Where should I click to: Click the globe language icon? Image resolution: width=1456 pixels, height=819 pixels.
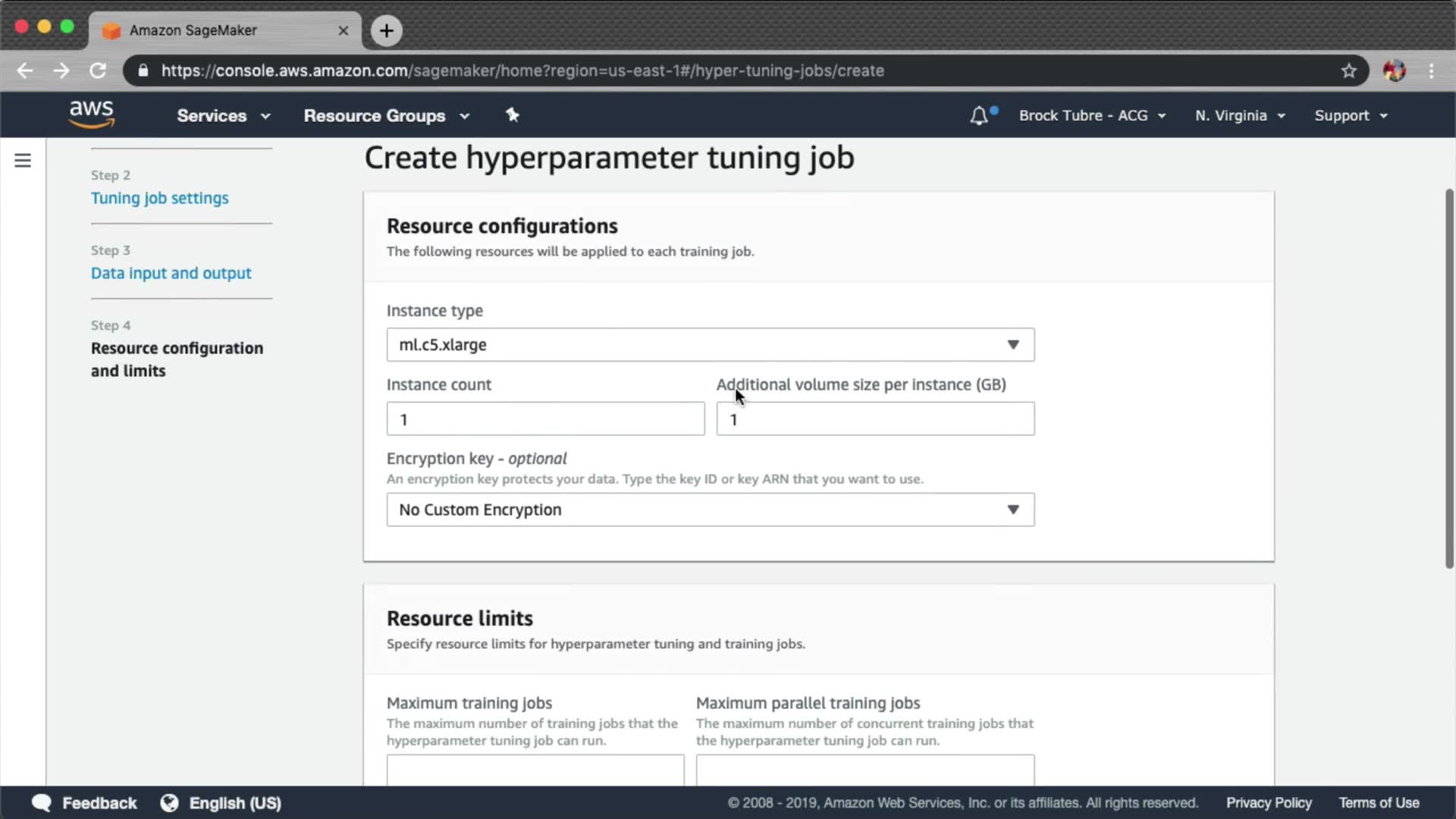[x=169, y=803]
